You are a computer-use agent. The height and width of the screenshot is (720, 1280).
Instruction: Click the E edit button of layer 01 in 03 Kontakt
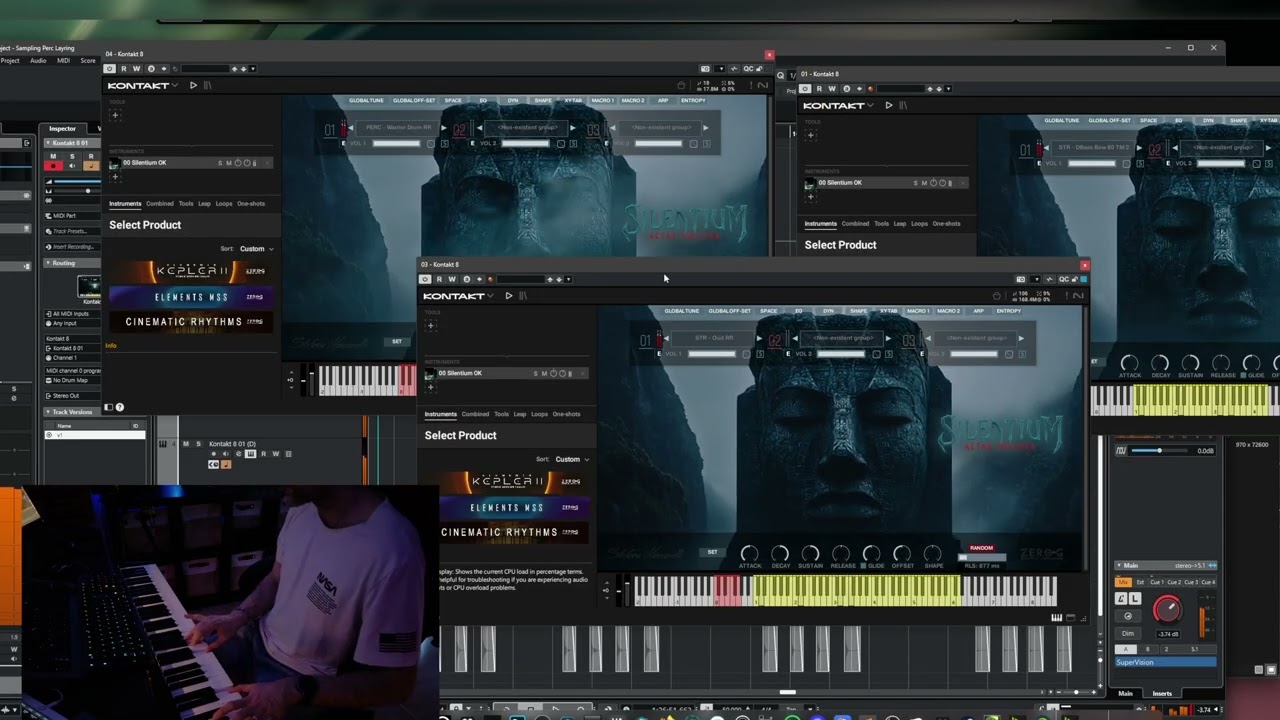(x=659, y=353)
